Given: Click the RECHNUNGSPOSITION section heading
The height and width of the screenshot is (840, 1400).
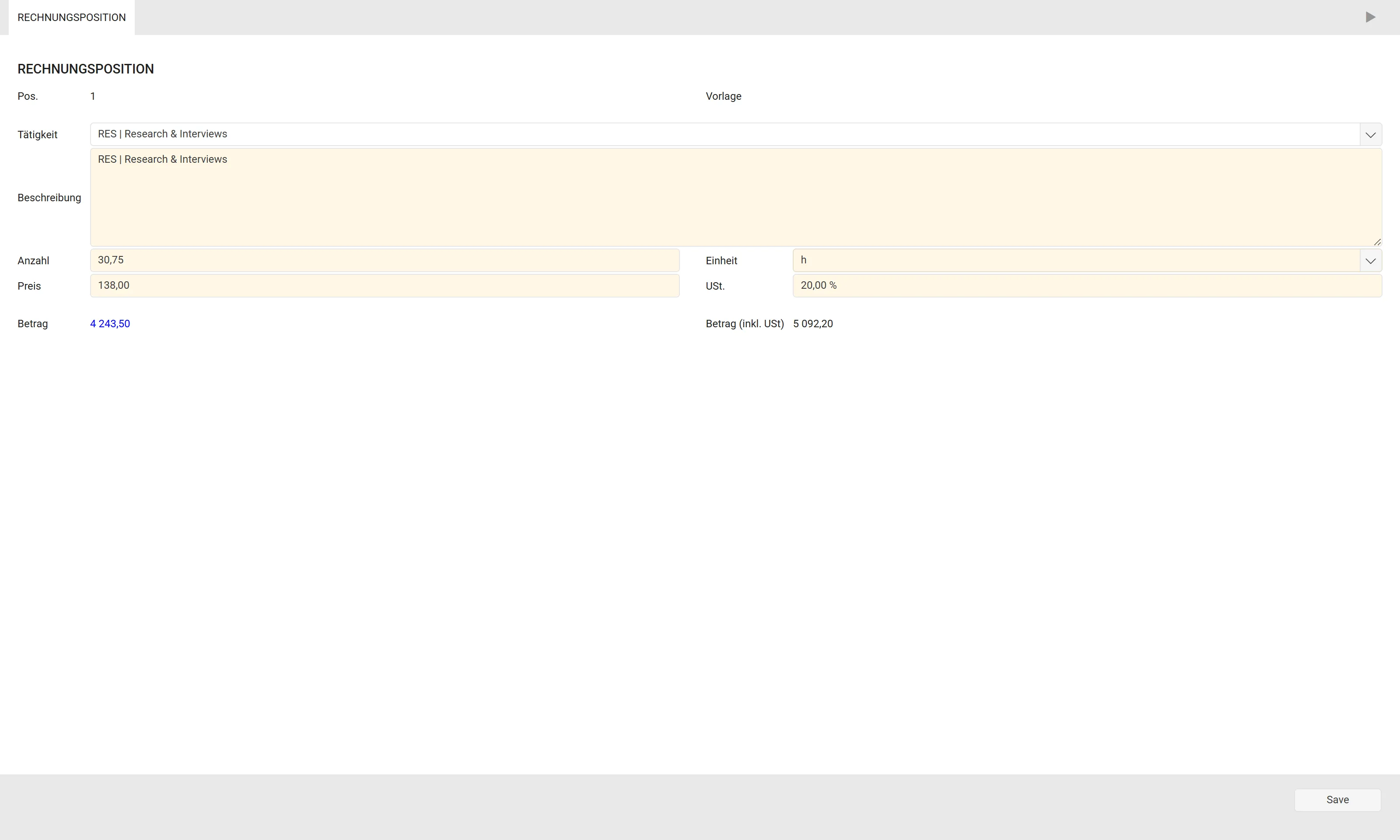Looking at the screenshot, I should point(85,69).
